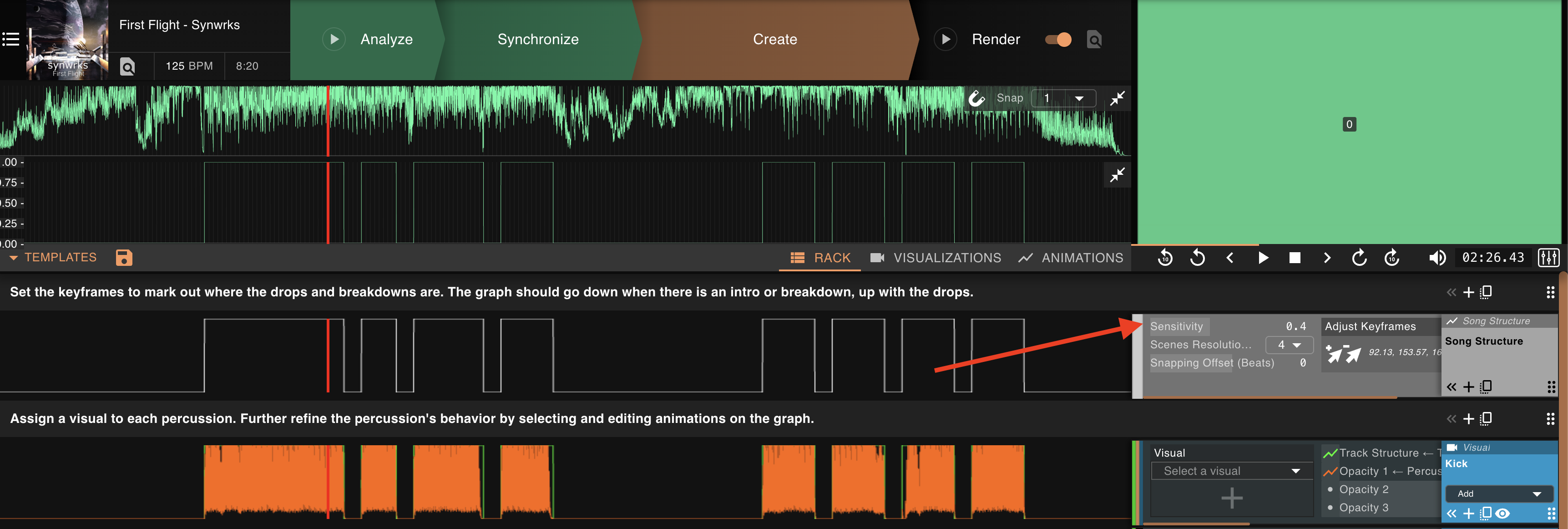Image resolution: width=1568 pixels, height=529 pixels.
Task: Click the rewind/restart rotate-left icon
Action: (1197, 258)
